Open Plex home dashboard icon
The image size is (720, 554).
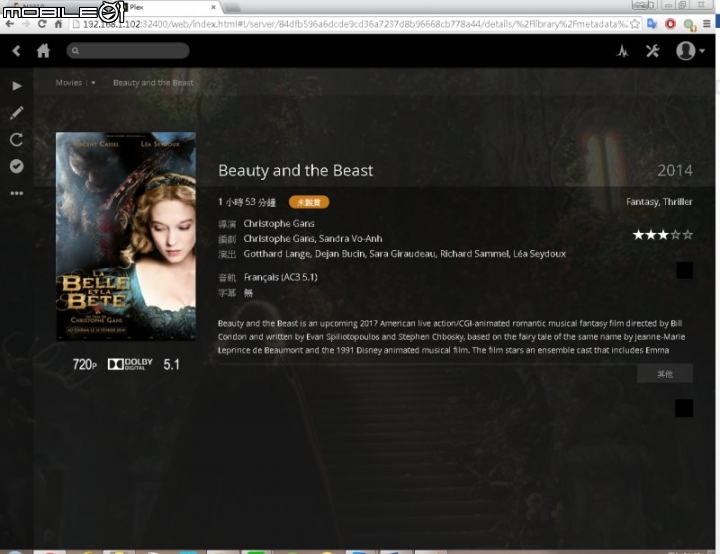click(43, 51)
